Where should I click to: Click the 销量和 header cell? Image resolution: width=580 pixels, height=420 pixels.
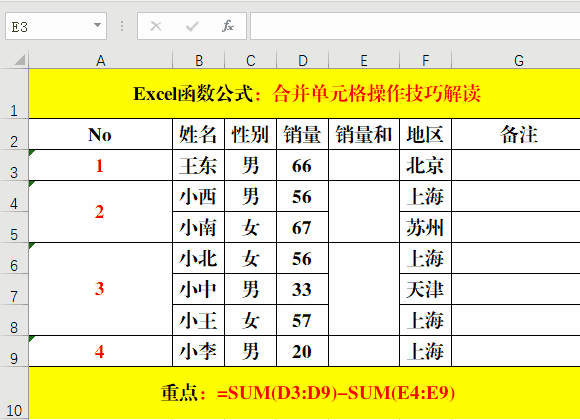click(364, 134)
